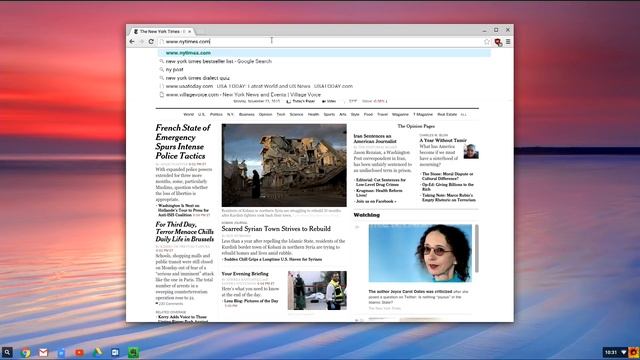The width and height of the screenshot is (640, 360).
Task: Open the Arts section link
Action: click(343, 115)
